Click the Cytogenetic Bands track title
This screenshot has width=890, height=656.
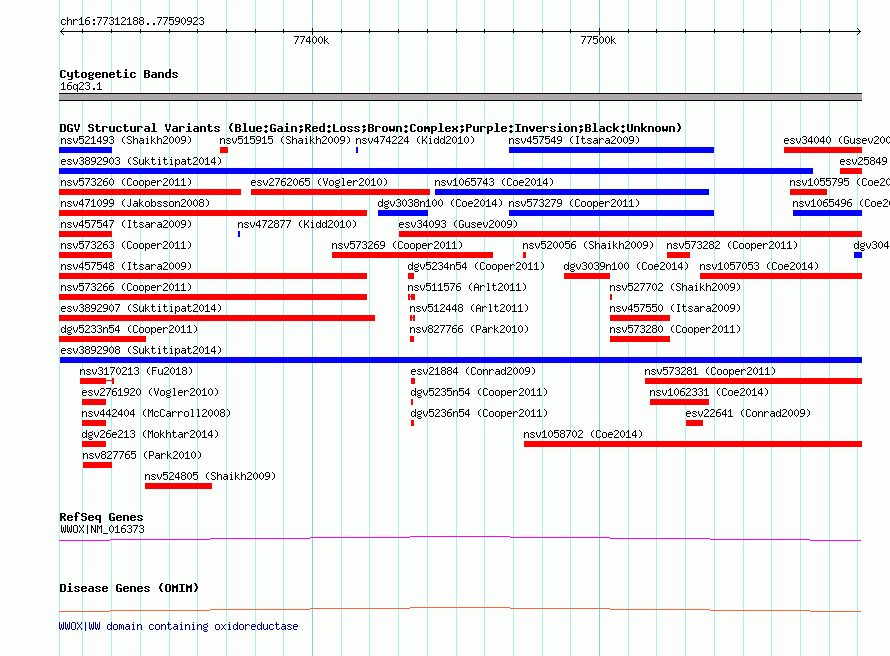click(119, 74)
